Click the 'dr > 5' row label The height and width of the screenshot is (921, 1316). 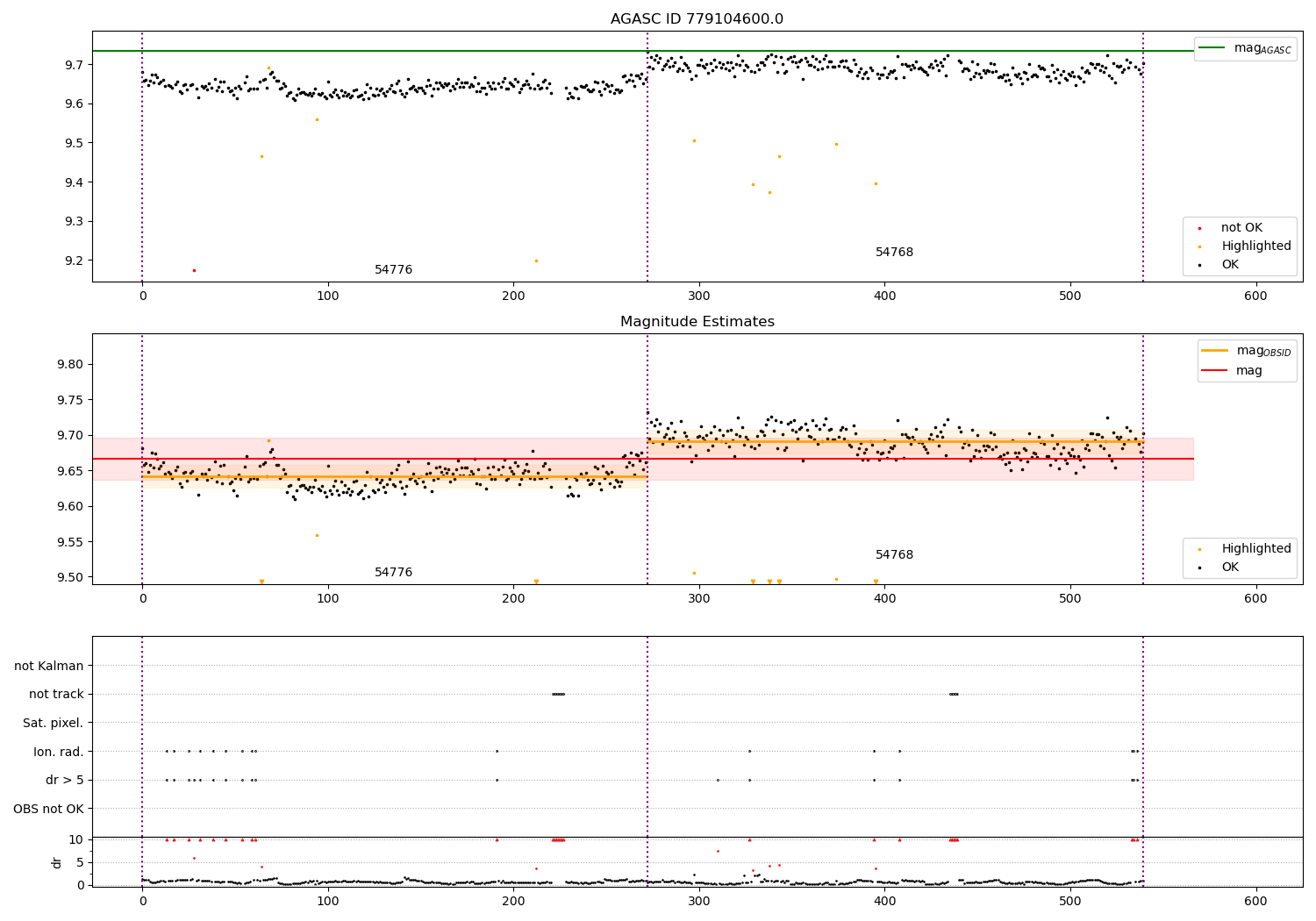pos(65,780)
